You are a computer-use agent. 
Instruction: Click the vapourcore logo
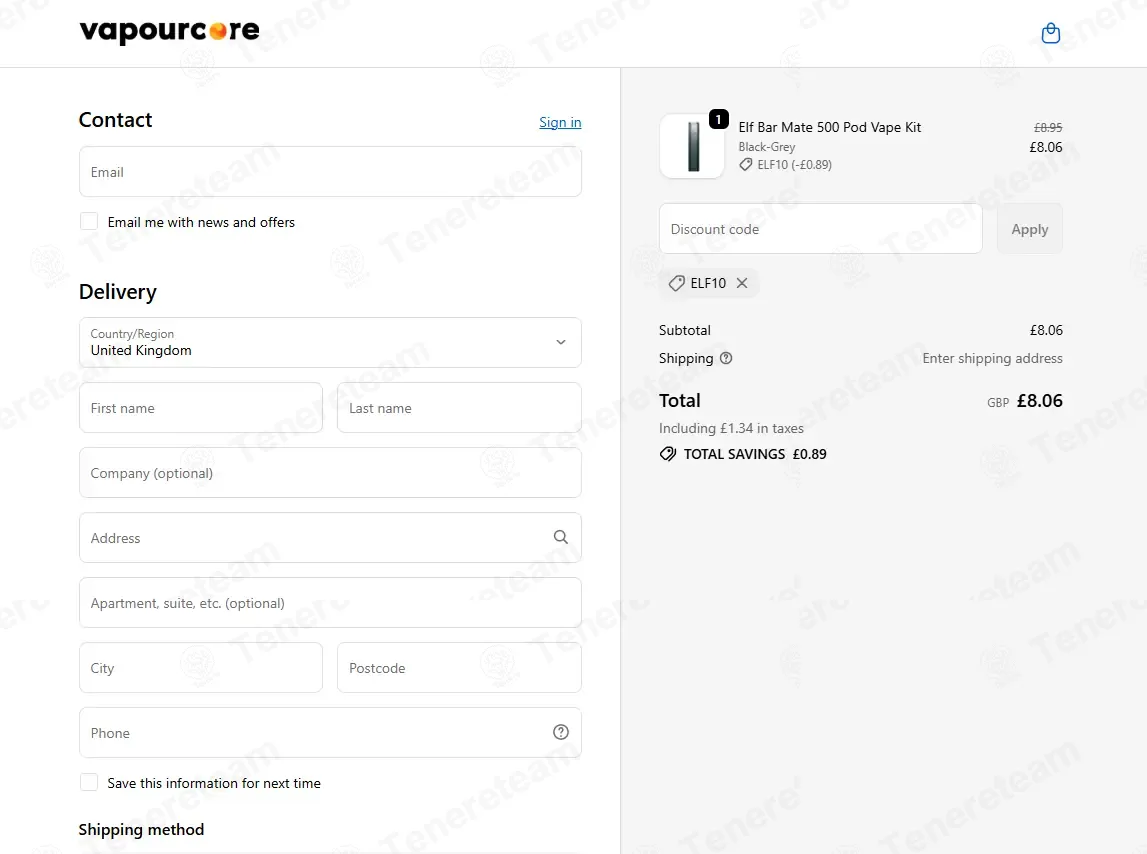point(169,31)
